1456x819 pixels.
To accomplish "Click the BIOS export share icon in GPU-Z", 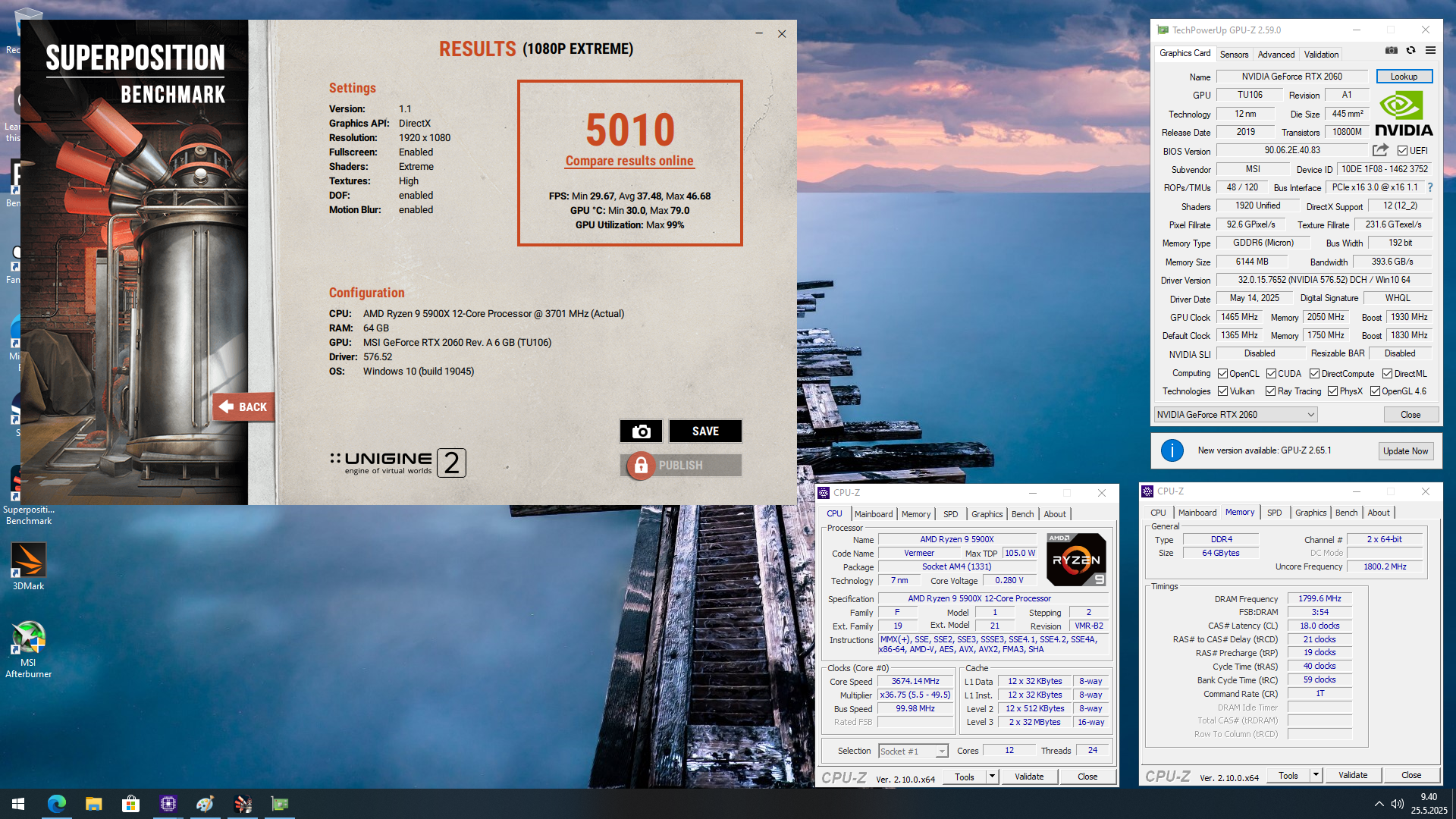I will pyautogui.click(x=1380, y=150).
